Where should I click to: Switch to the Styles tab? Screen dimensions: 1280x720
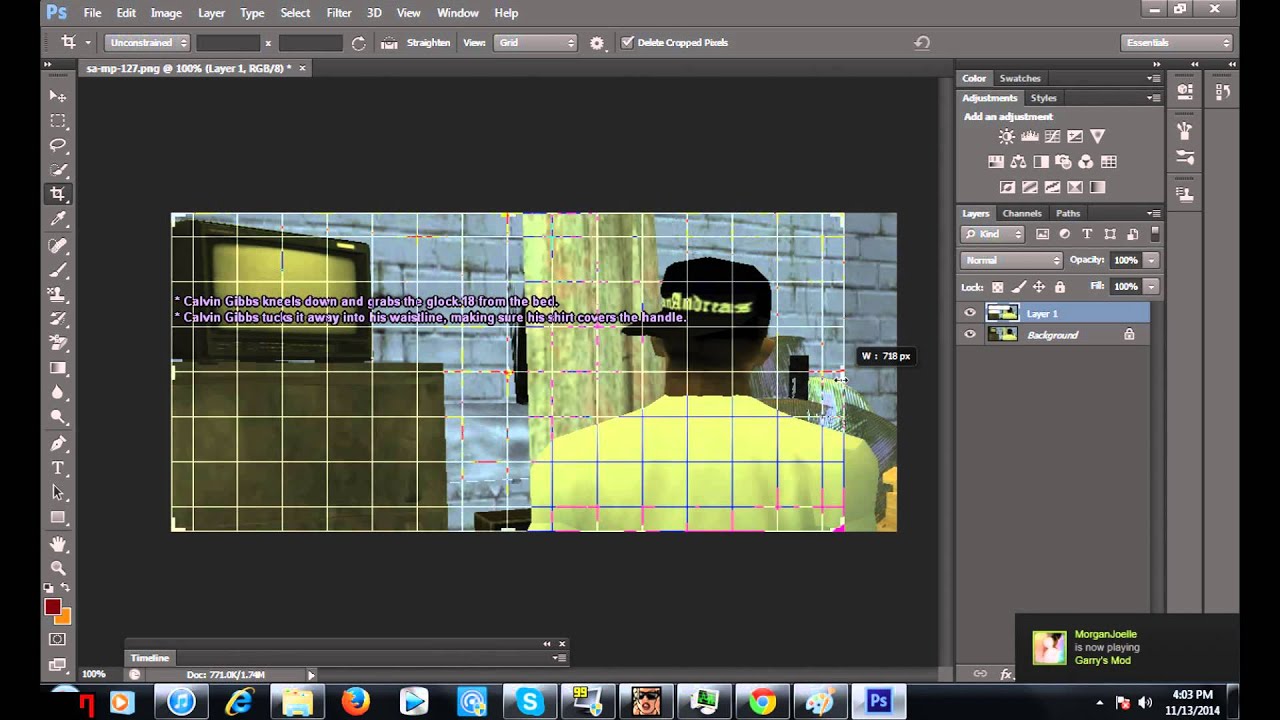click(x=1044, y=98)
